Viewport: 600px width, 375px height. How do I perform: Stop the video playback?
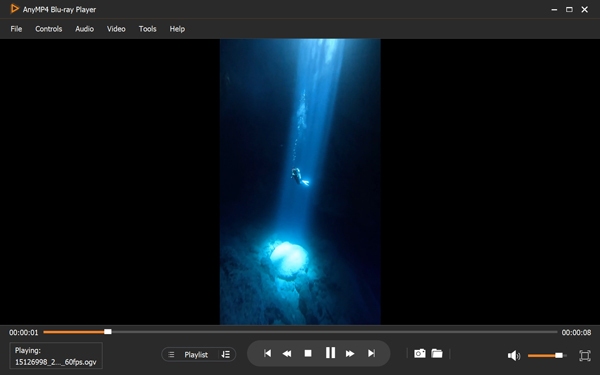(308, 353)
